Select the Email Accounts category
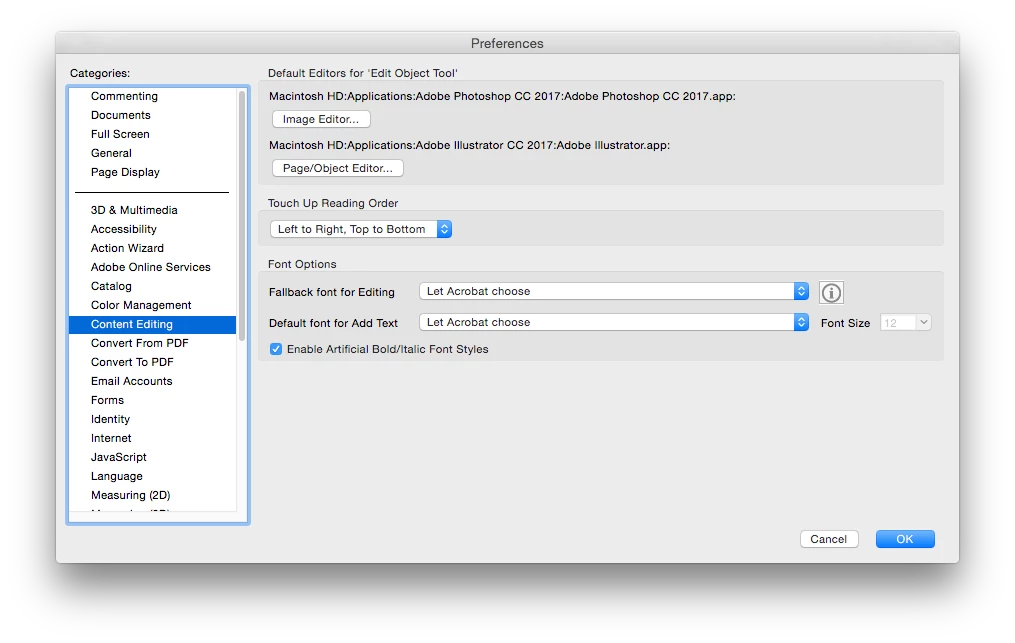 point(153,381)
